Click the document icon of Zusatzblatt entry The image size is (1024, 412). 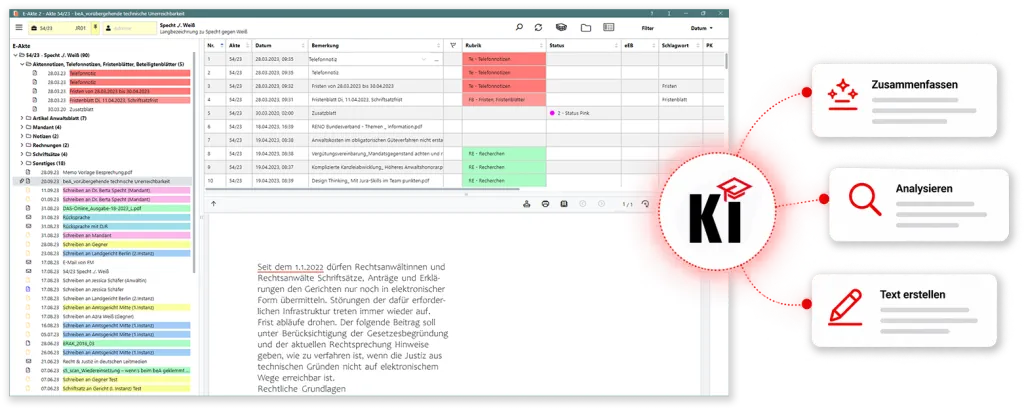[x=35, y=110]
